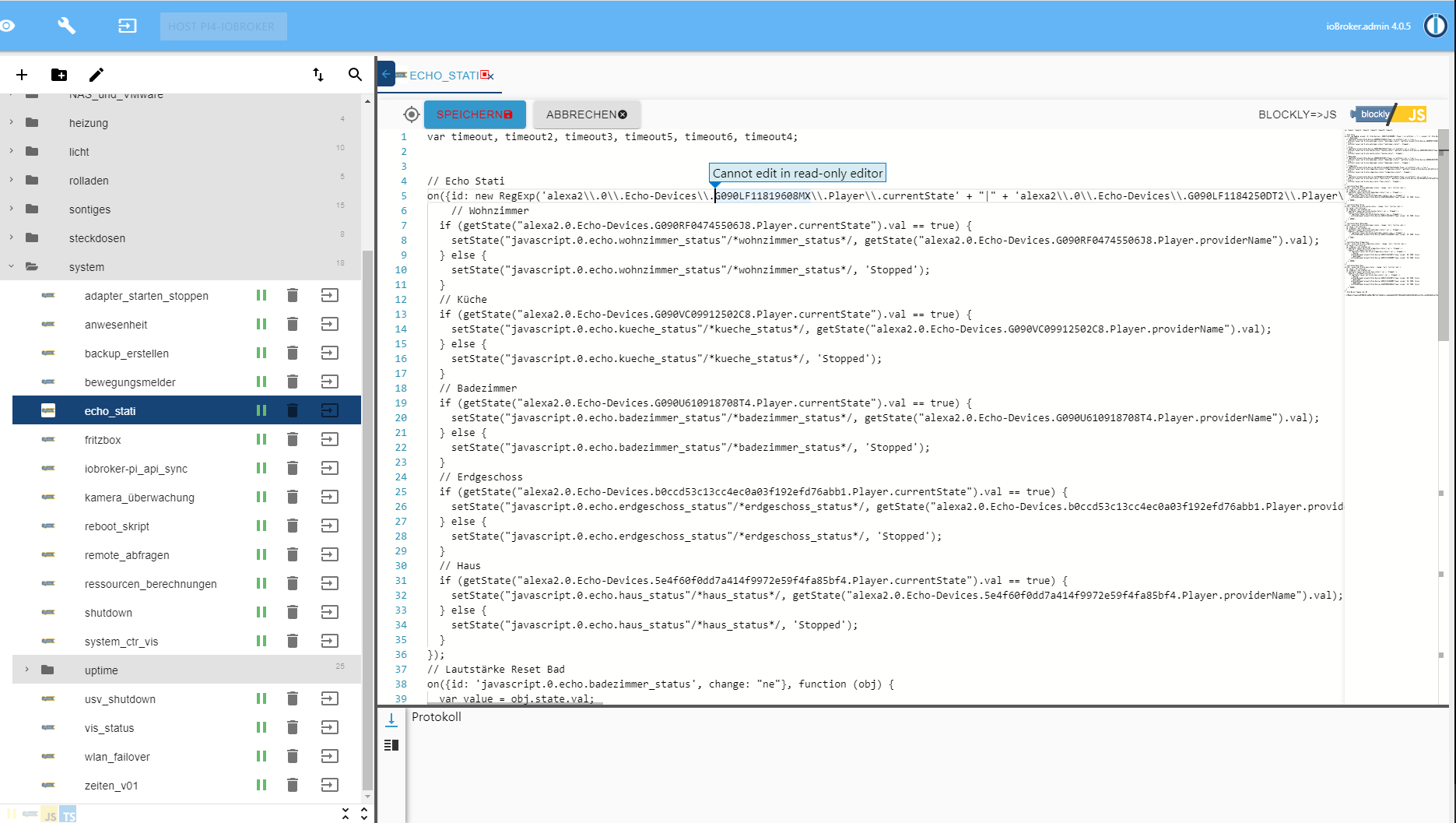Collapse the system folder
Screen dimensions: 1456x823
pyautogui.click(x=11, y=266)
